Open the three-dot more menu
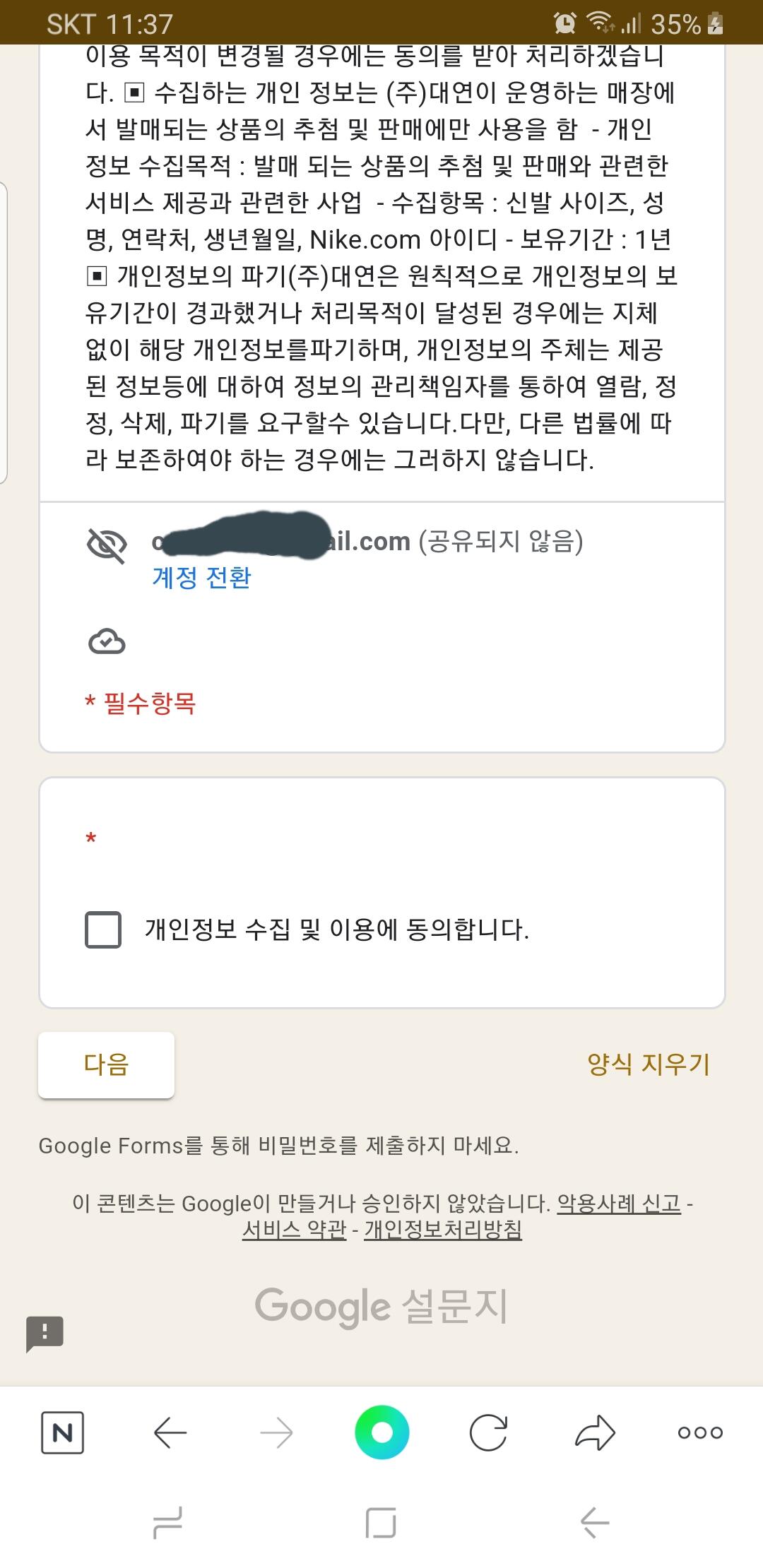 700,1432
